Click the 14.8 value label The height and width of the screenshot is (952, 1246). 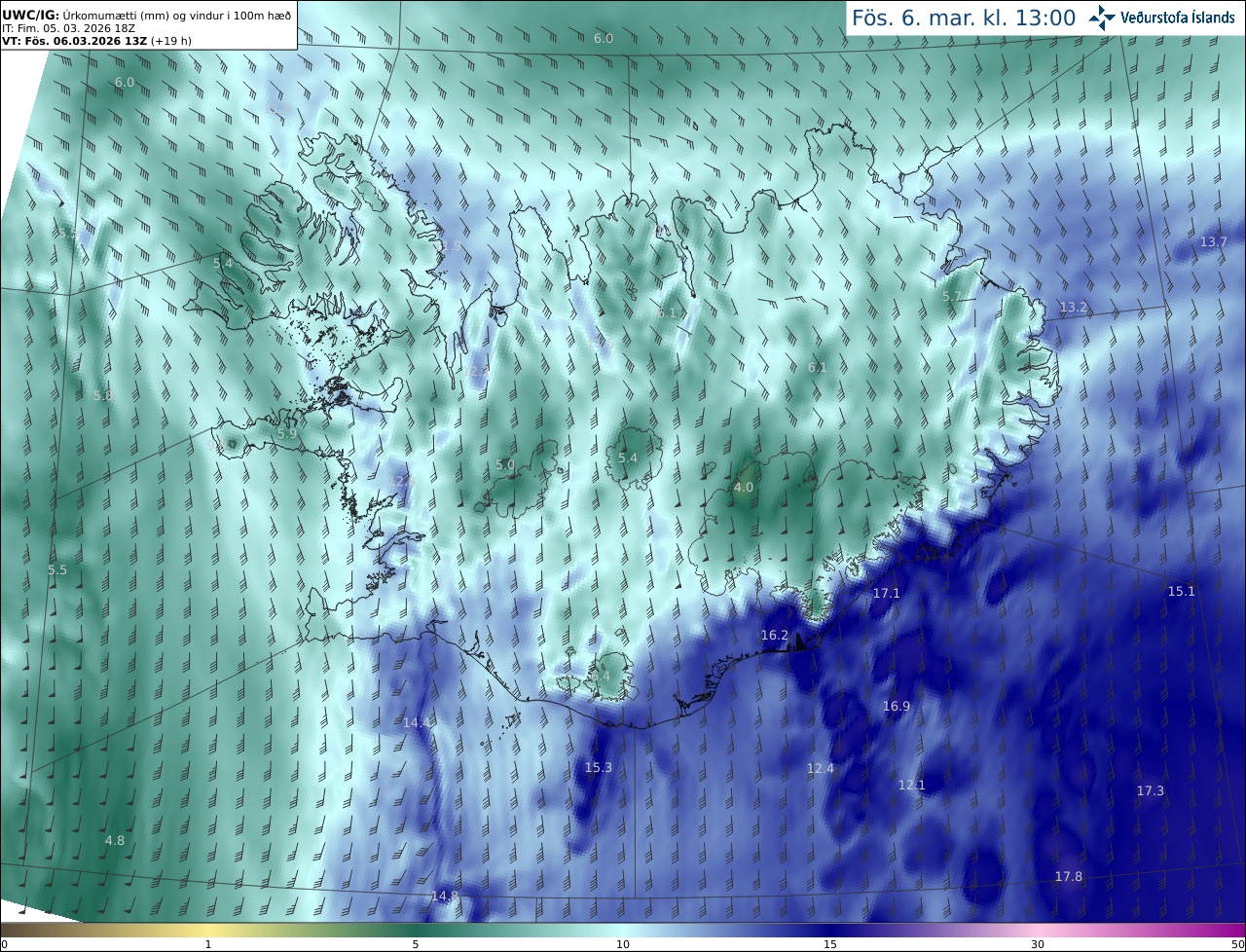[x=444, y=896]
